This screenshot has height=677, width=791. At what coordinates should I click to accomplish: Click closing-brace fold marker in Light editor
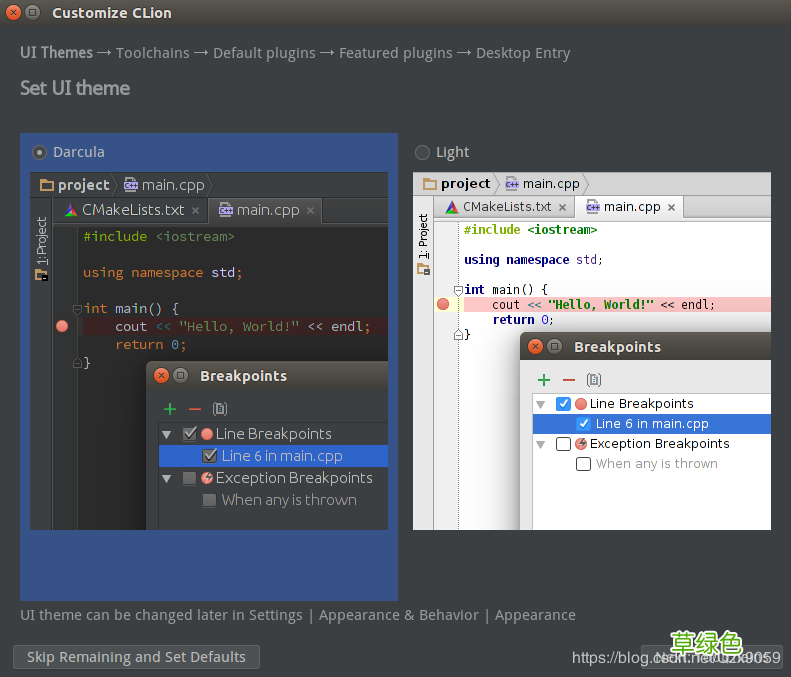458,334
